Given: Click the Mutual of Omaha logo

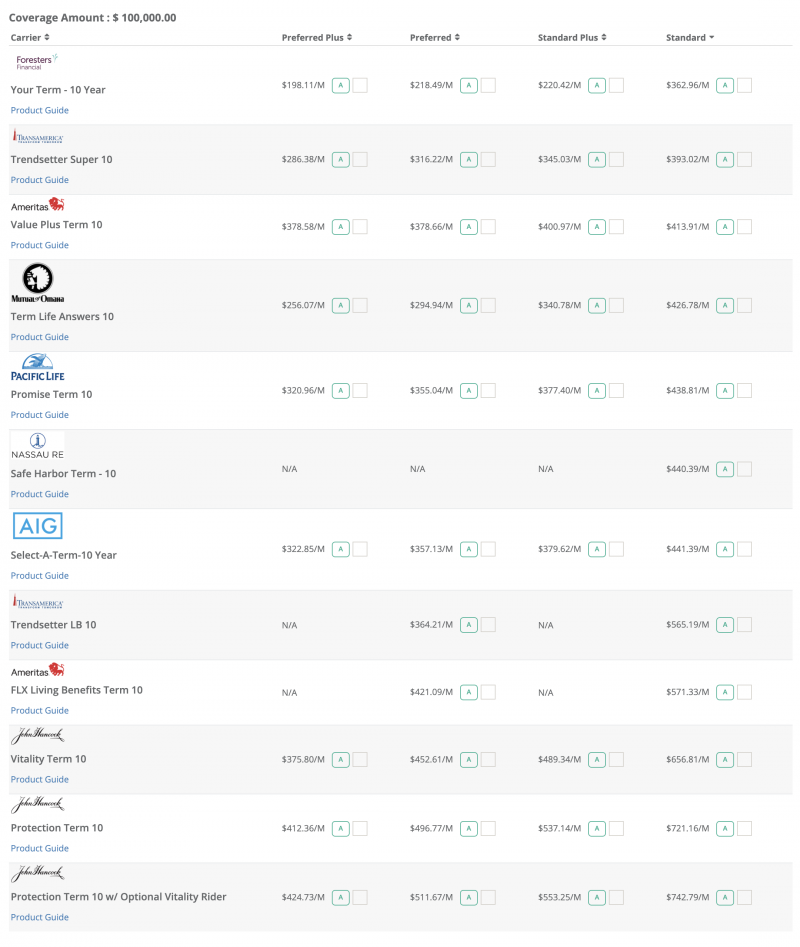Looking at the screenshot, I should pos(37,283).
